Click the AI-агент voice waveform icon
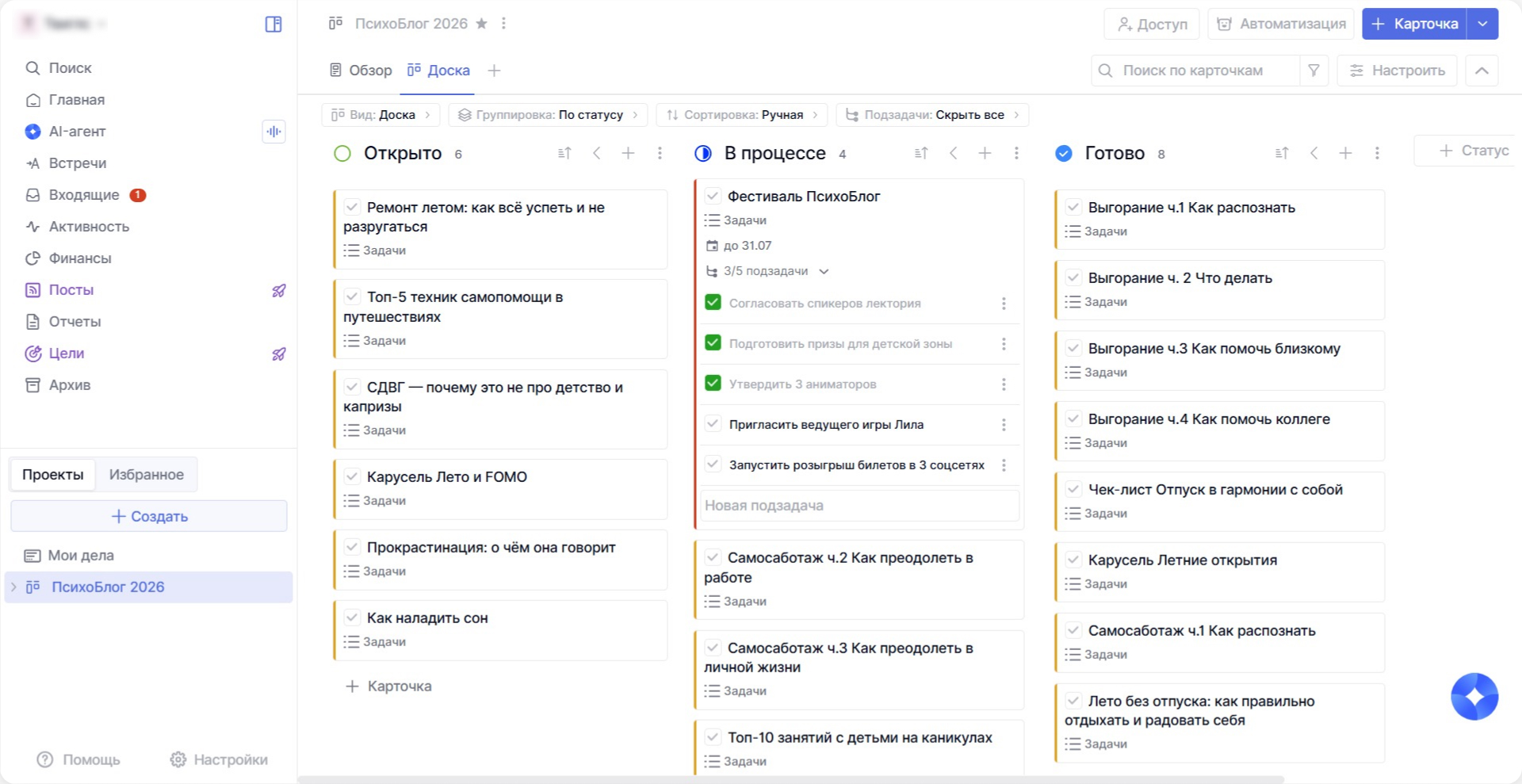 273,132
